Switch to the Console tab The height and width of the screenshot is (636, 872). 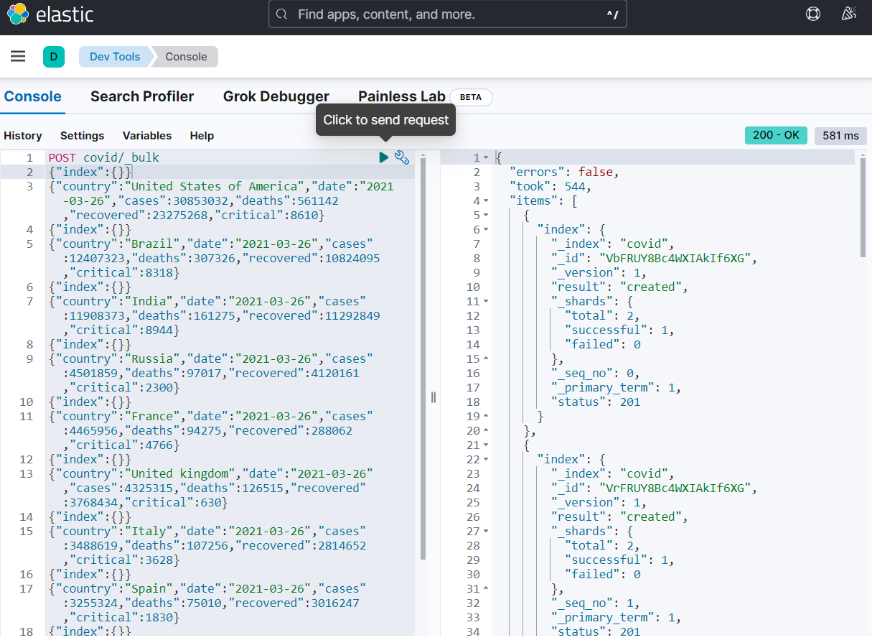click(x=32, y=97)
